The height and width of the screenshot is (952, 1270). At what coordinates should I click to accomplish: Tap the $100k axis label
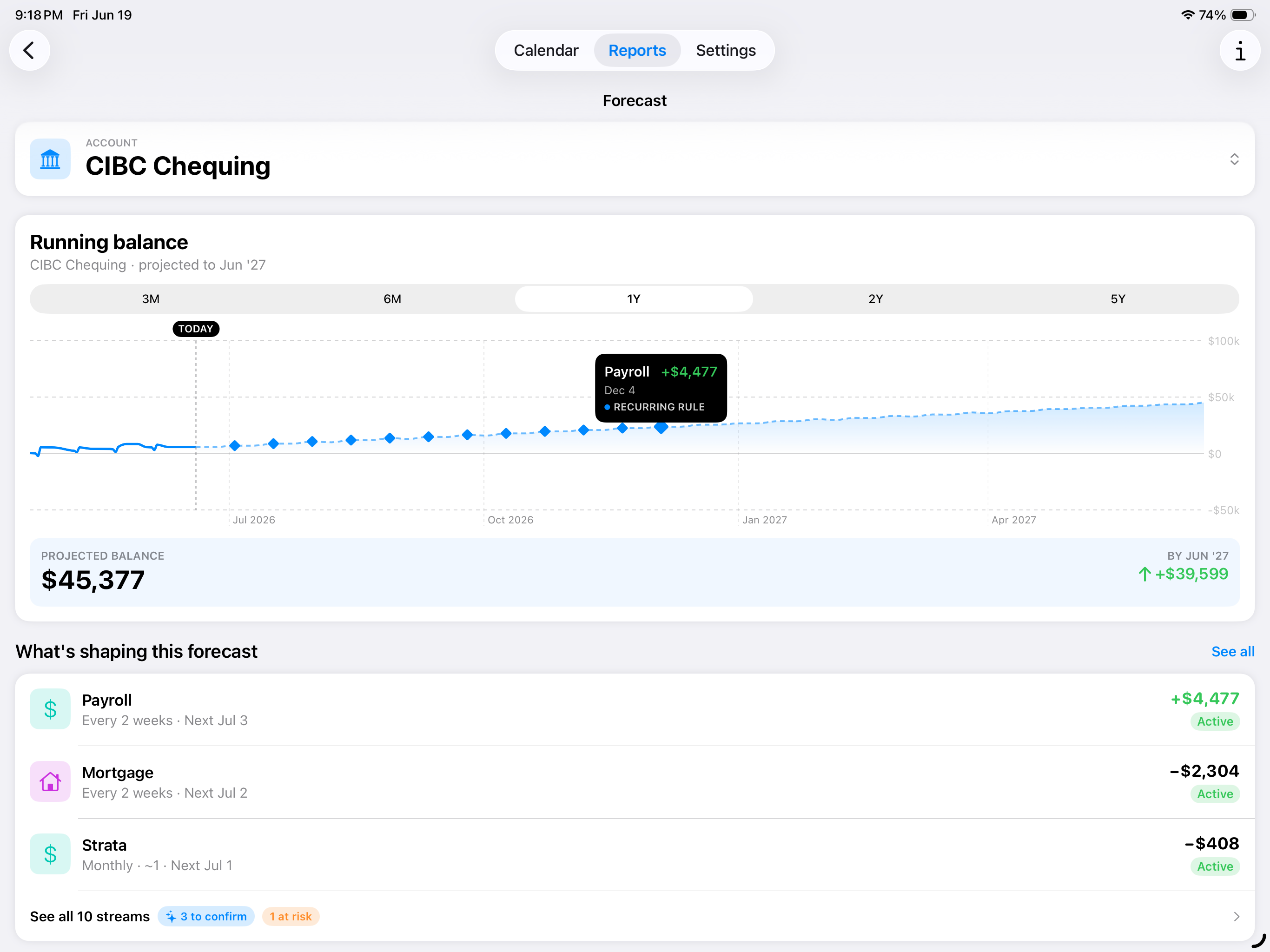click(x=1224, y=341)
